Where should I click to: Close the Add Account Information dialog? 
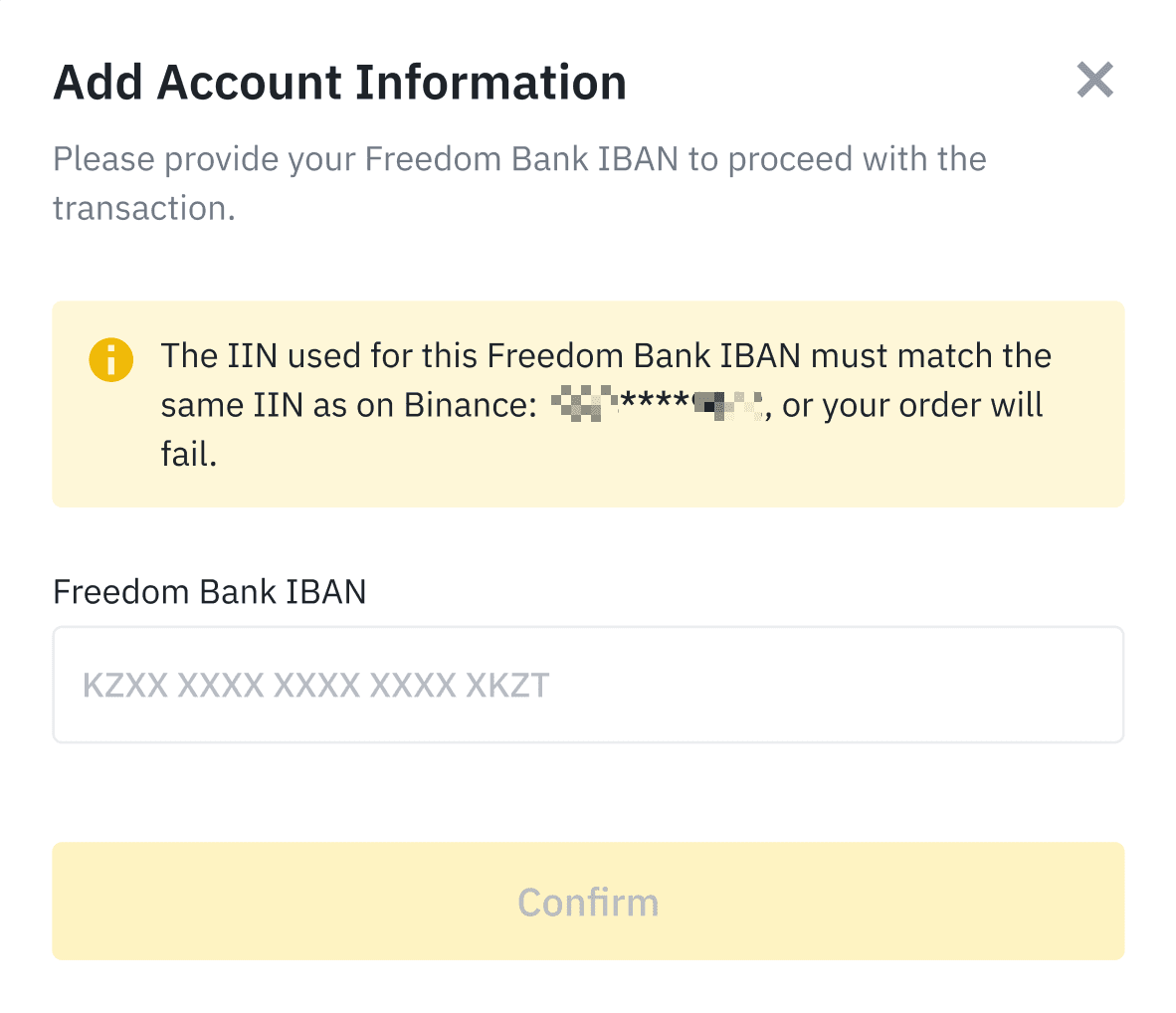click(x=1094, y=81)
